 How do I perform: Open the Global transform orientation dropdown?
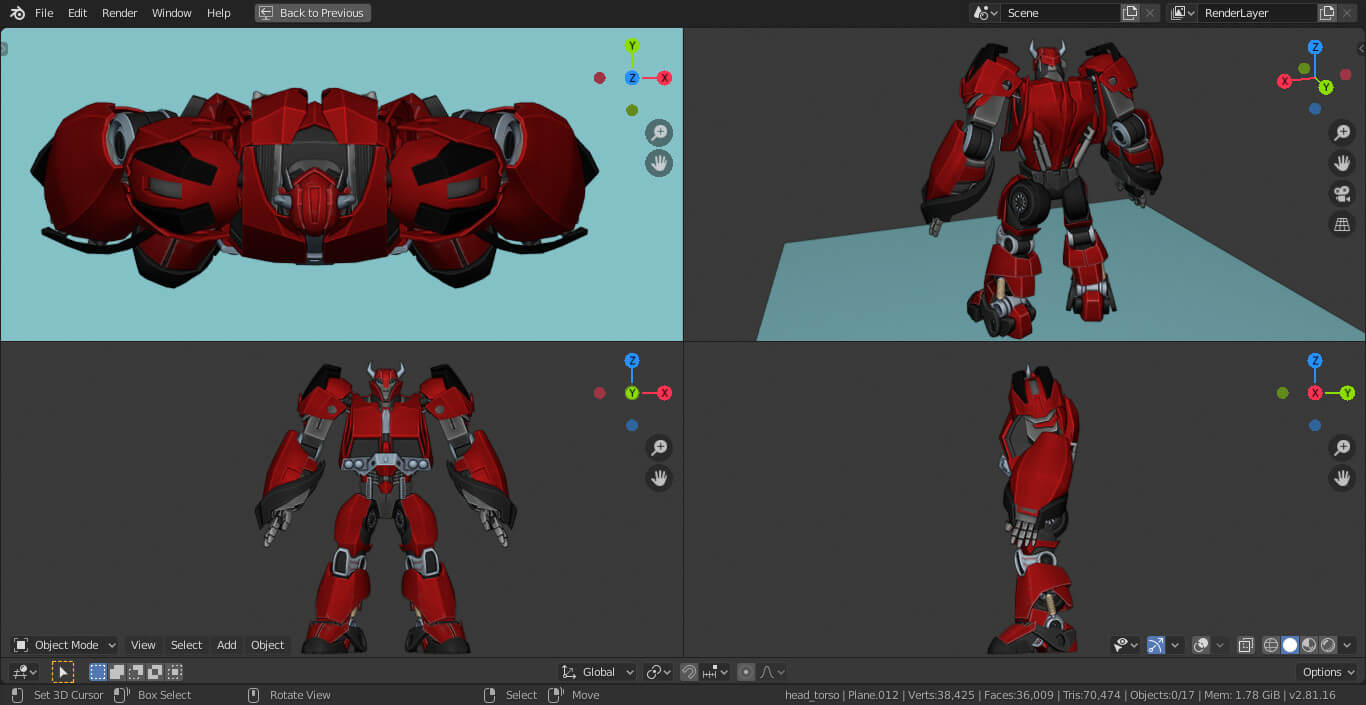click(598, 672)
